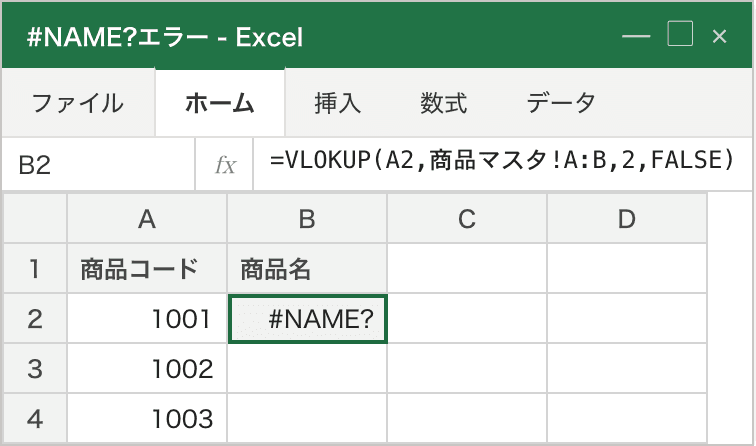The height and width of the screenshot is (446, 756).
Task: Click cell with value 1002
Action: click(147, 369)
